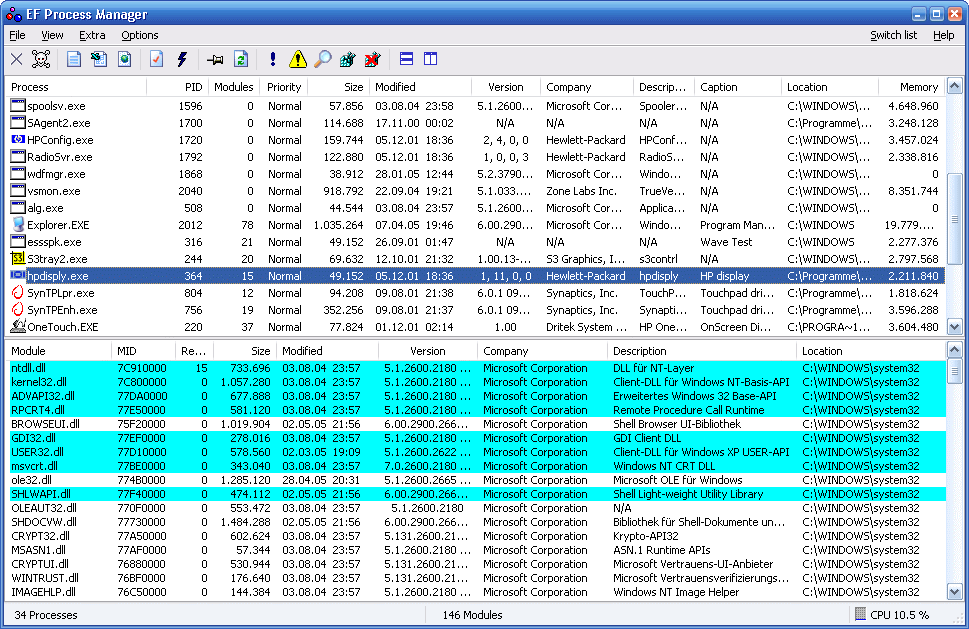
Task: Select the SAgent2.exe process
Action: (x=476, y=123)
